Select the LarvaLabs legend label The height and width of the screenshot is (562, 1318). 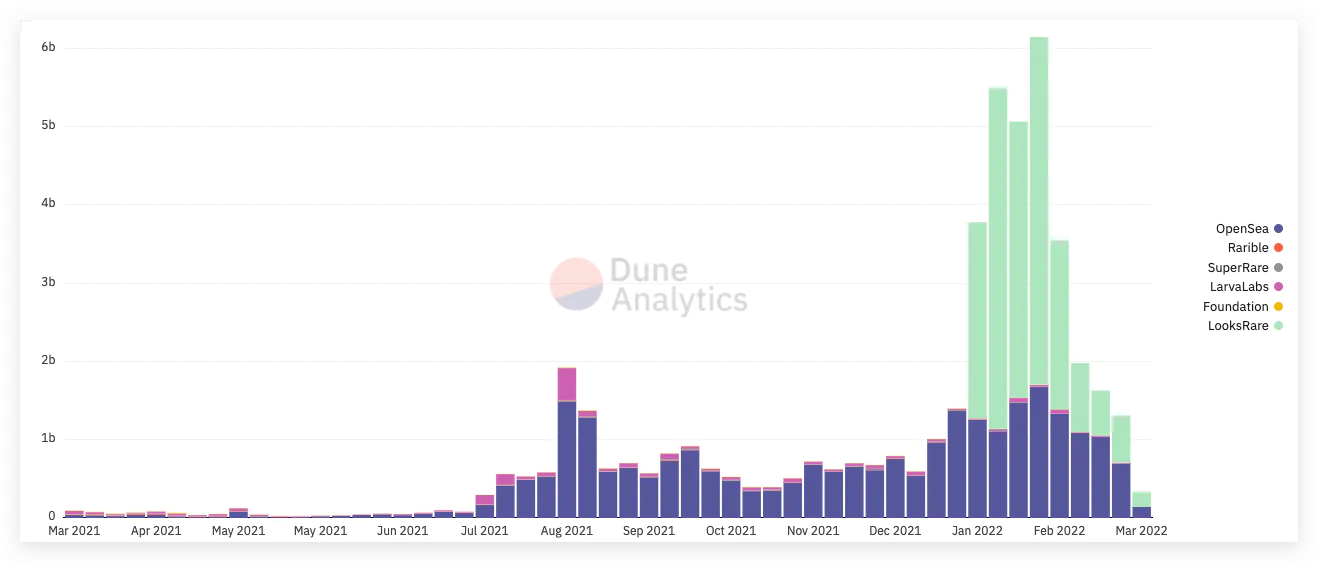pyautogui.click(x=1239, y=287)
